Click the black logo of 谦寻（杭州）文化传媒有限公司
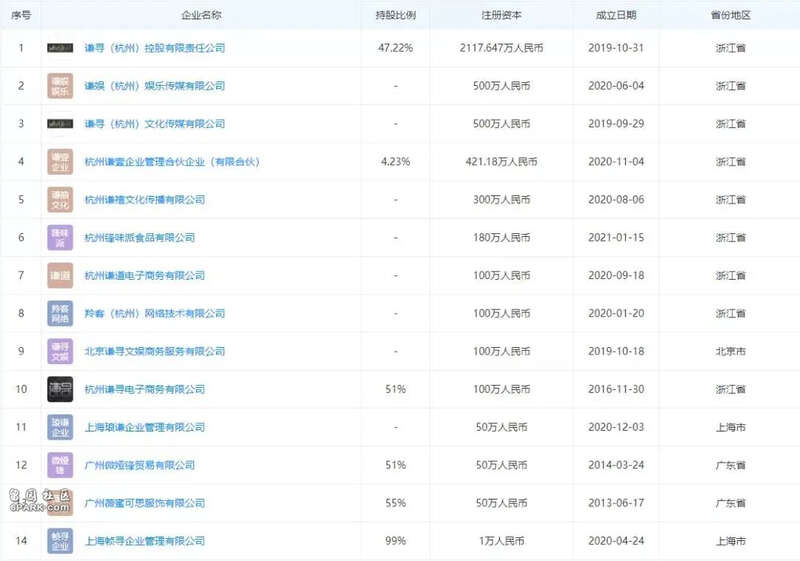Screen dimensions: 800x561 pyautogui.click(x=60, y=123)
